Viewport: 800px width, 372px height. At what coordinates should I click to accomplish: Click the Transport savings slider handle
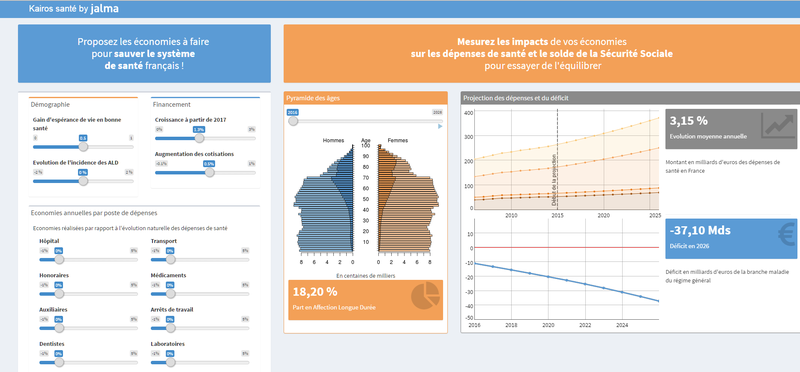point(170,259)
